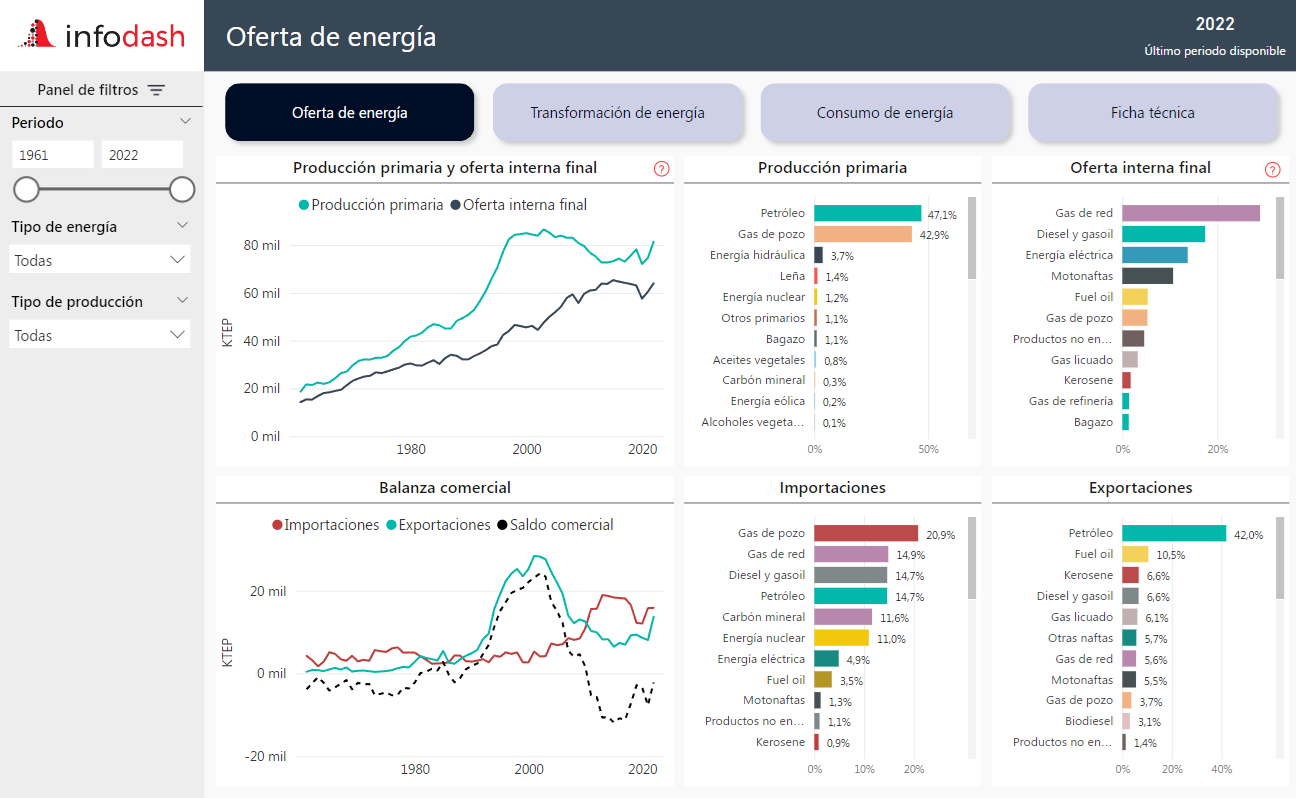
Task: Click the Energía hidráulica label
Action: point(757,255)
